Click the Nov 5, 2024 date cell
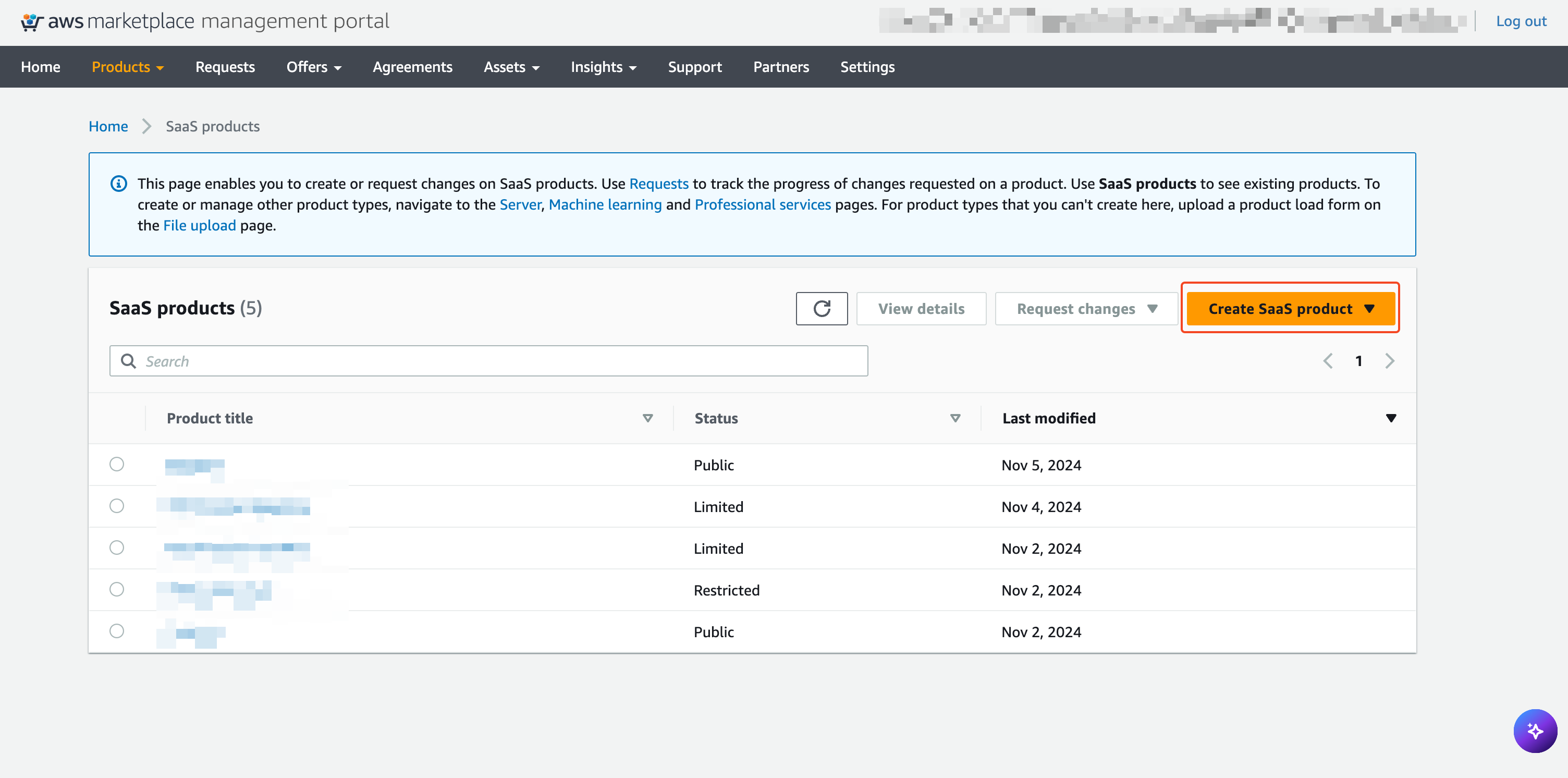The height and width of the screenshot is (778, 1568). [x=1042, y=465]
